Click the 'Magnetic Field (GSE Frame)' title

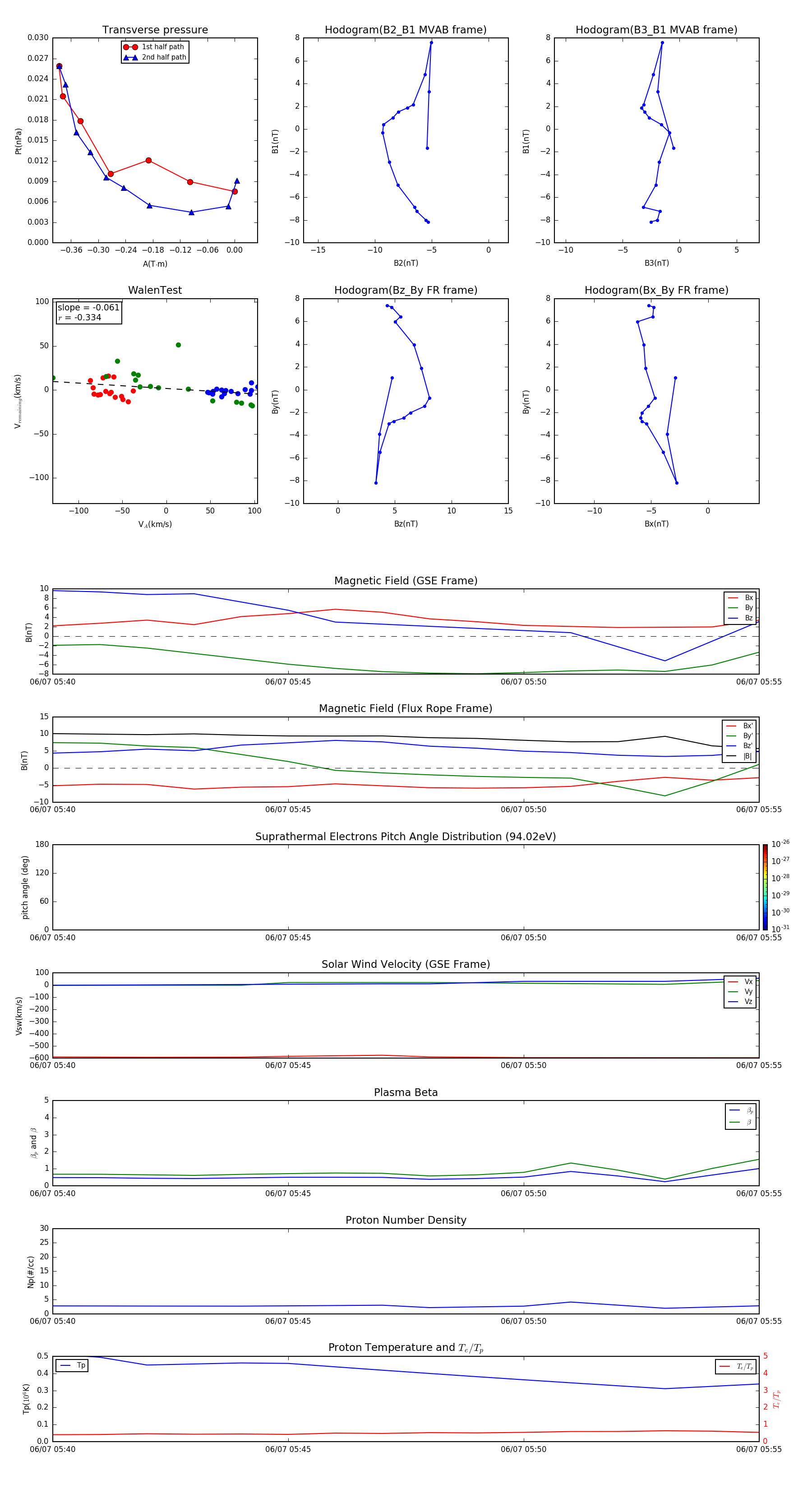pyautogui.click(x=406, y=581)
